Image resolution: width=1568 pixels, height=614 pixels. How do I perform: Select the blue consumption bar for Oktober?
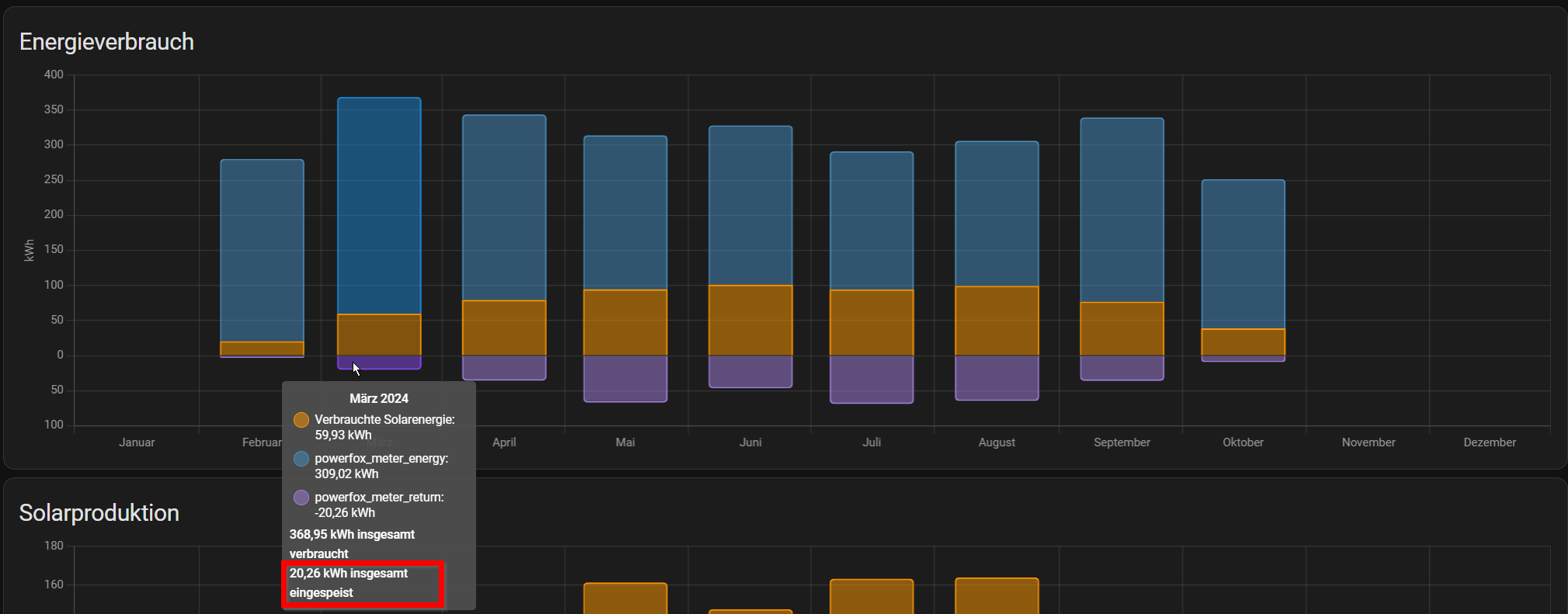[x=1243, y=255]
